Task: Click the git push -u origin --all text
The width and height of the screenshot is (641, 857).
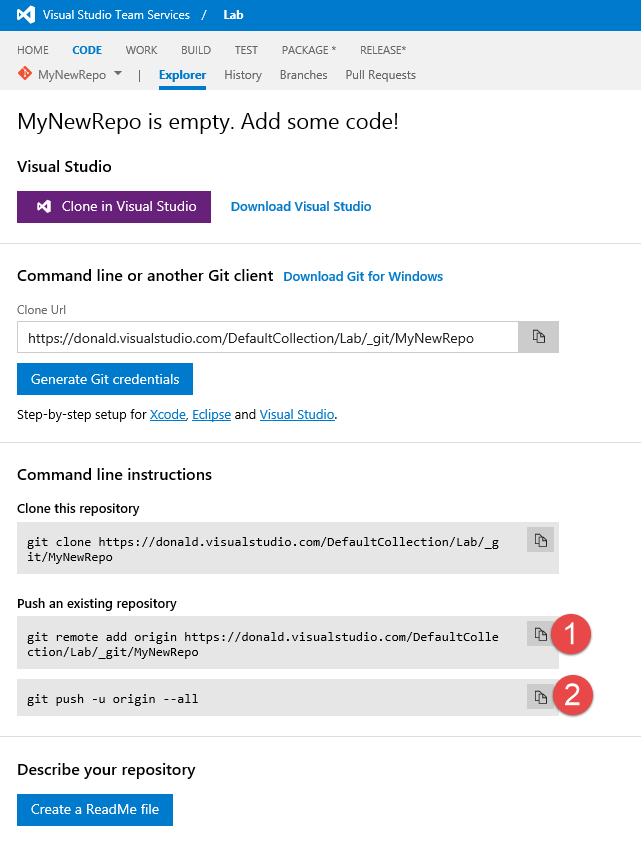Action: pyautogui.click(x=113, y=699)
